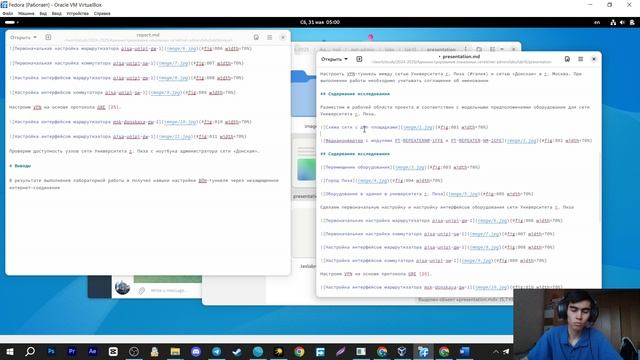Launch Premiere Pro from the taskbar
This screenshot has height=360, width=640.
(72, 351)
